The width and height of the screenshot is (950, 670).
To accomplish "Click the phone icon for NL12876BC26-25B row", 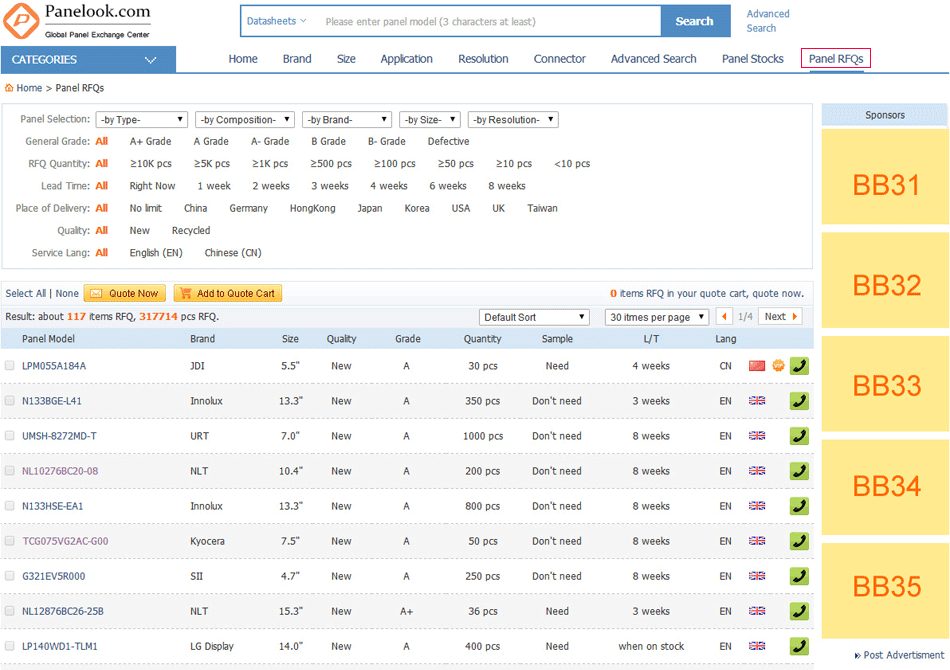I will pyautogui.click(x=799, y=611).
